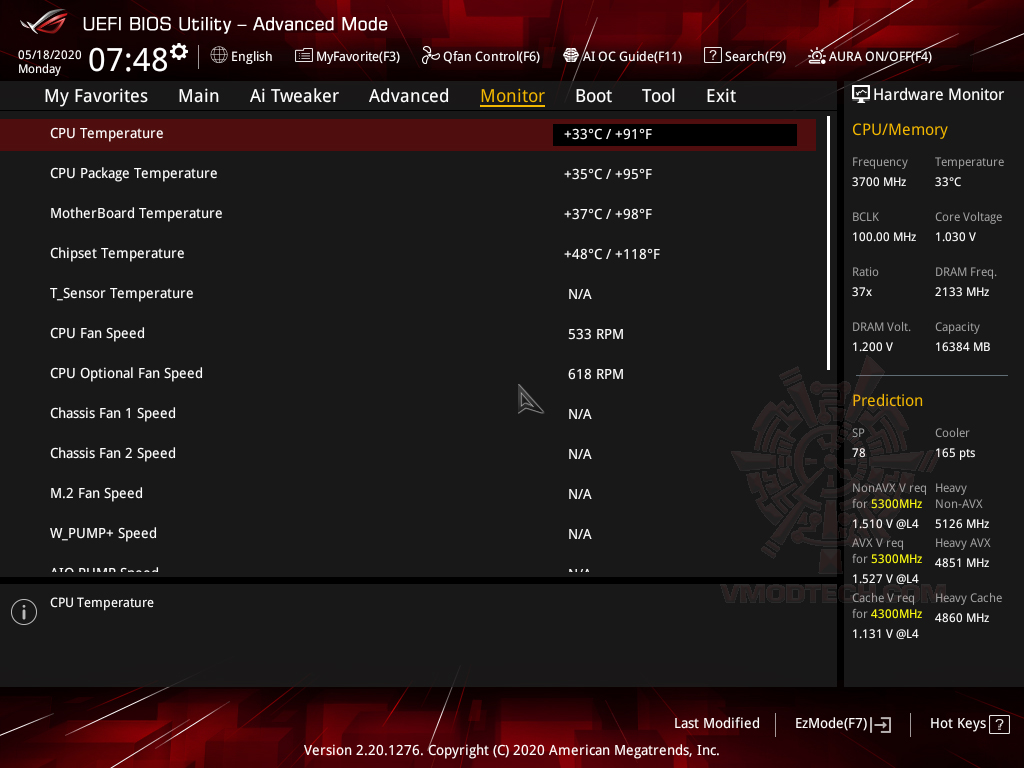Open language selection globe icon
1024x768 pixels.
pyautogui.click(x=219, y=56)
